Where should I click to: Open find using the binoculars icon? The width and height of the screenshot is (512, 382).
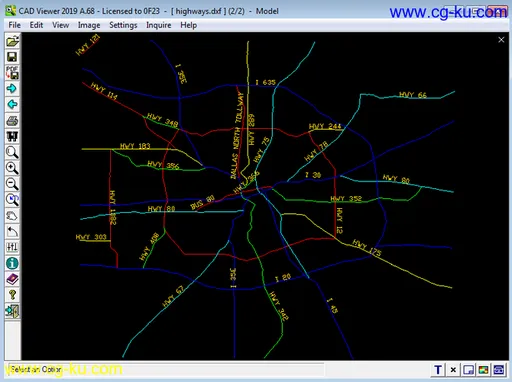pos(12,136)
